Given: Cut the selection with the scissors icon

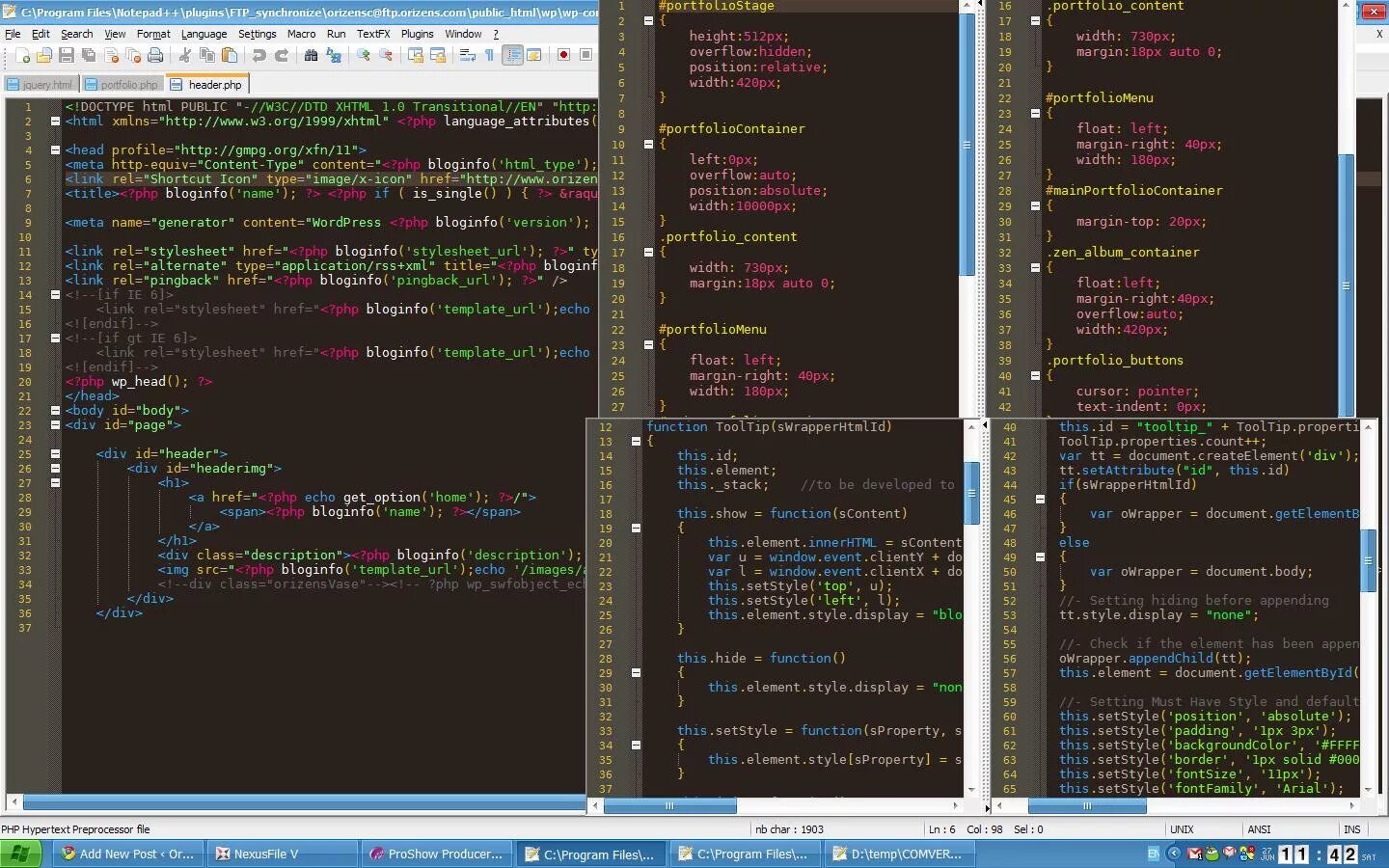Looking at the screenshot, I should coord(185,55).
